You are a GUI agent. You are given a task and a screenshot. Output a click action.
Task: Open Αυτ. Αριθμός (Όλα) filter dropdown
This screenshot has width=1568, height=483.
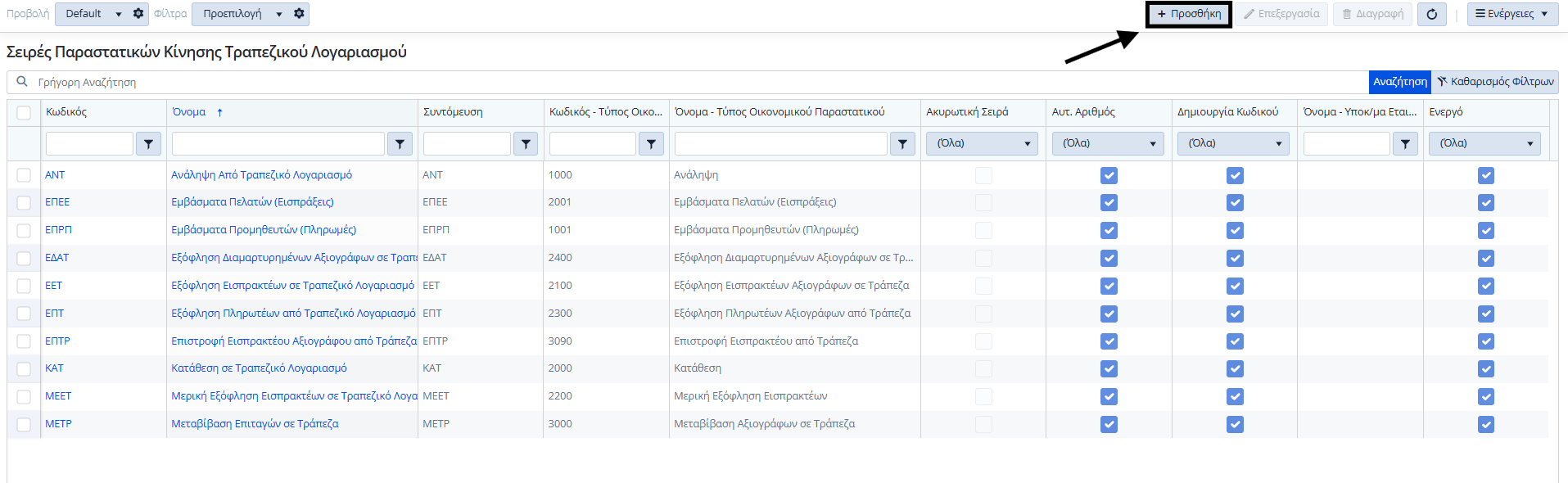(1109, 143)
